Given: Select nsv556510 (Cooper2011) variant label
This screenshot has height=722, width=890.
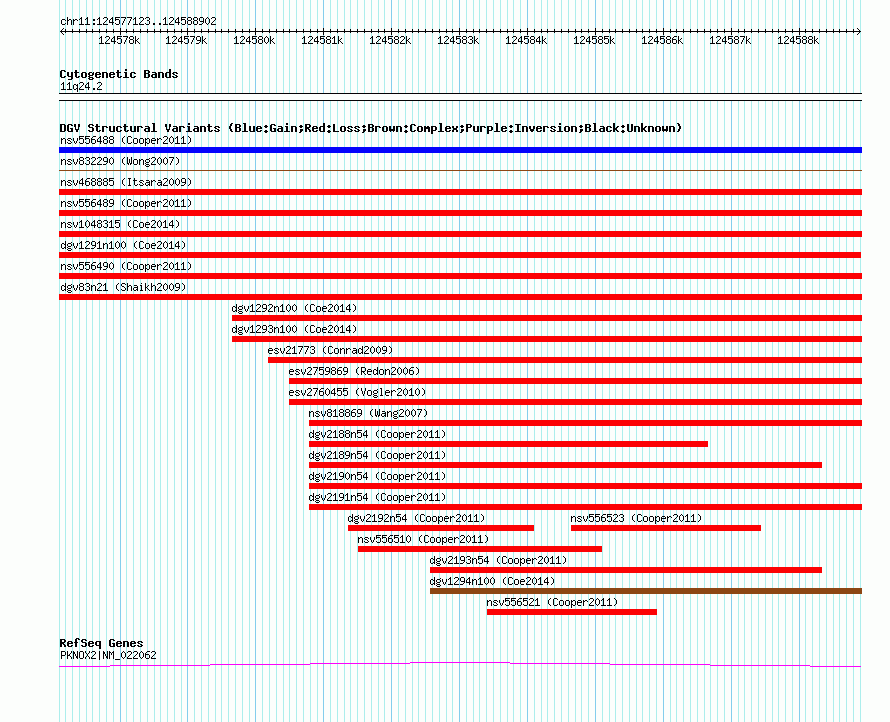Looking at the screenshot, I should (x=423, y=539).
